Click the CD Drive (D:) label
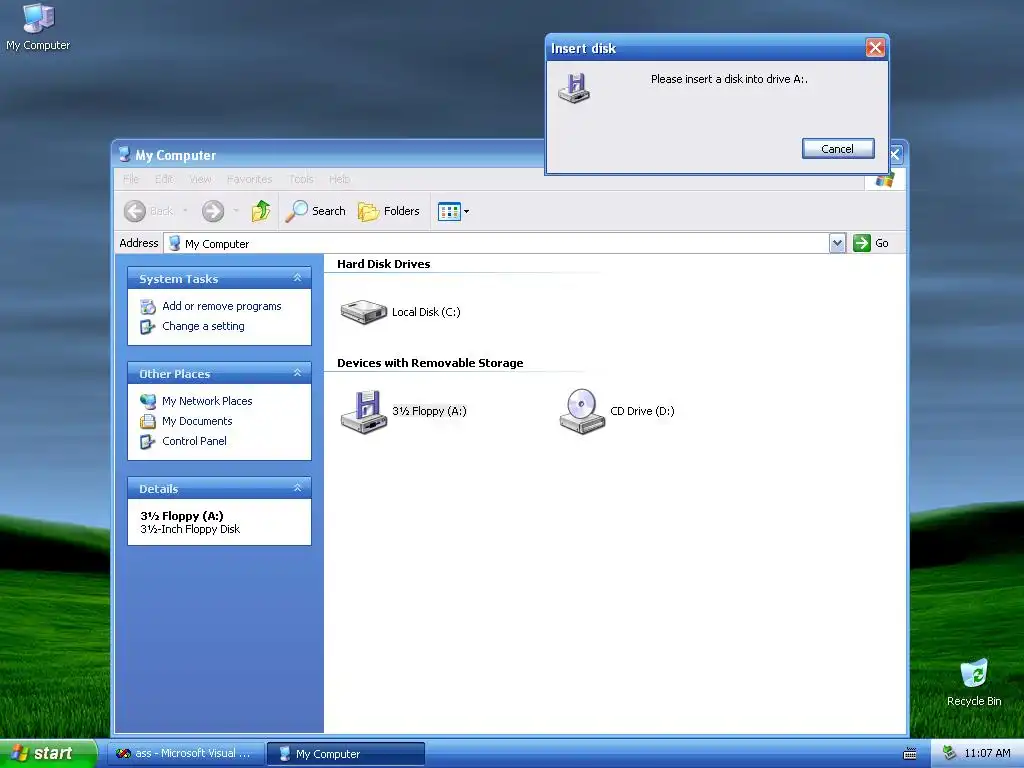The width and height of the screenshot is (1024, 768). [642, 411]
